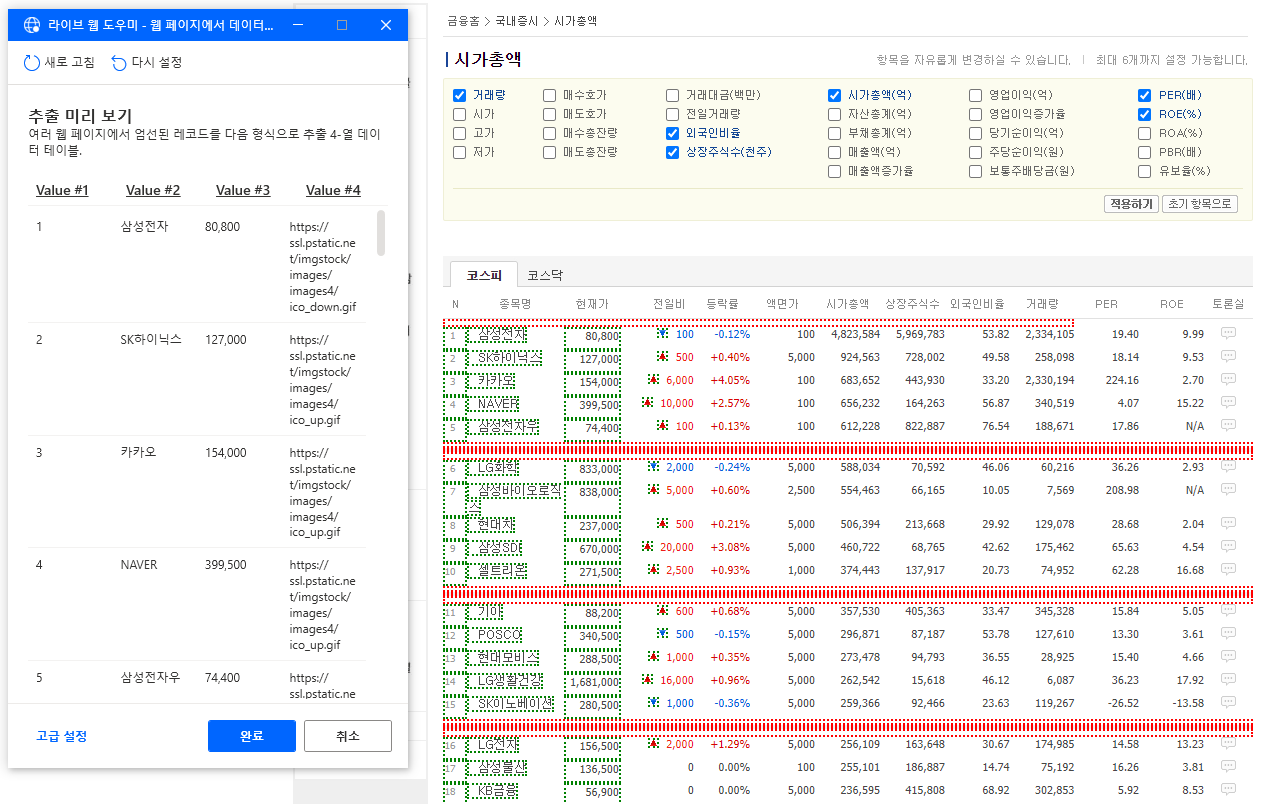This screenshot has width=1272, height=804.
Task: Check the 매수호가 checkbox
Action: (x=550, y=96)
